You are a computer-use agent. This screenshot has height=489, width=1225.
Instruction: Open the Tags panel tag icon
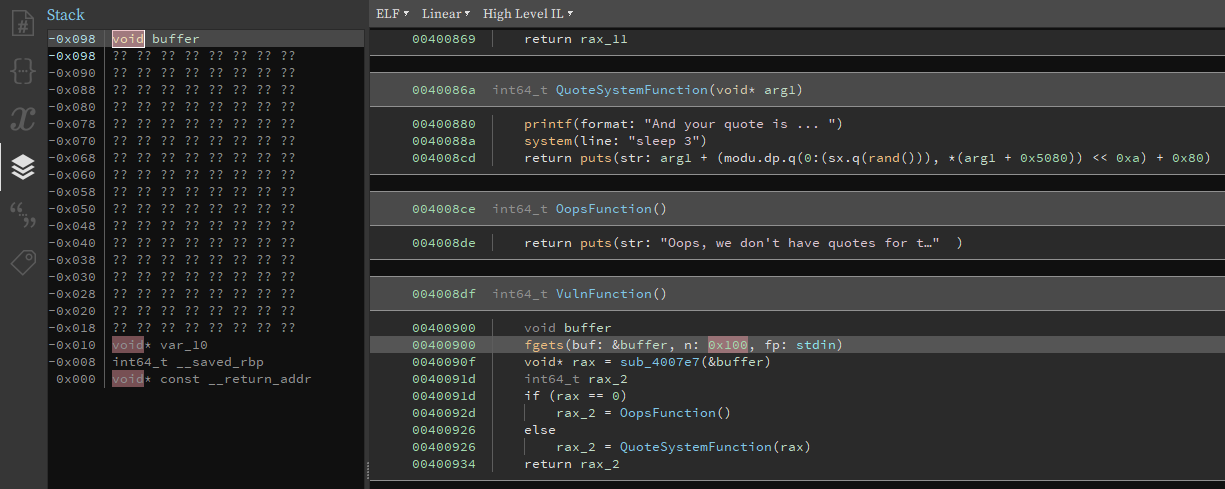pyautogui.click(x=23, y=262)
